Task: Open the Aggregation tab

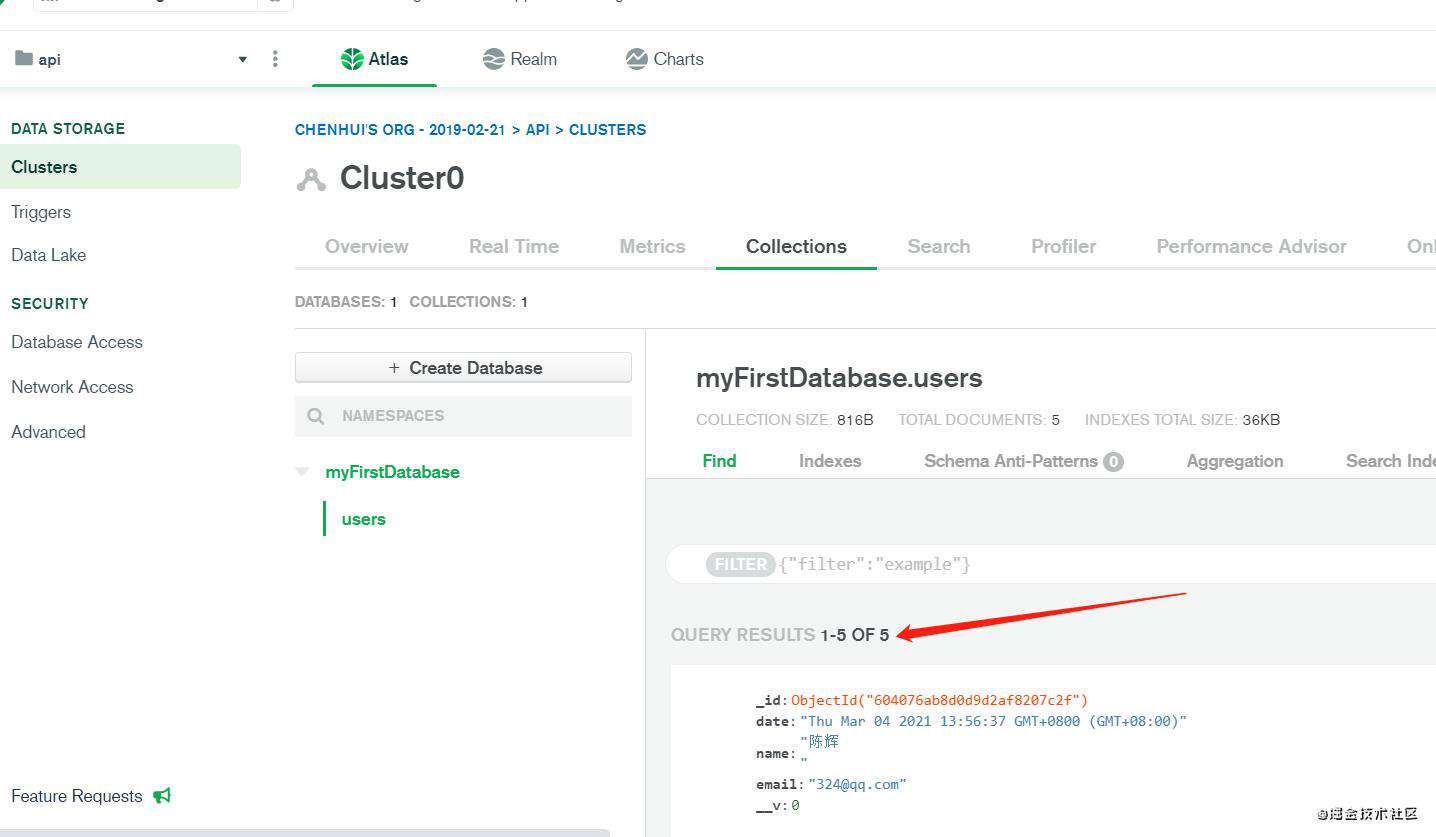Action: tap(1235, 461)
